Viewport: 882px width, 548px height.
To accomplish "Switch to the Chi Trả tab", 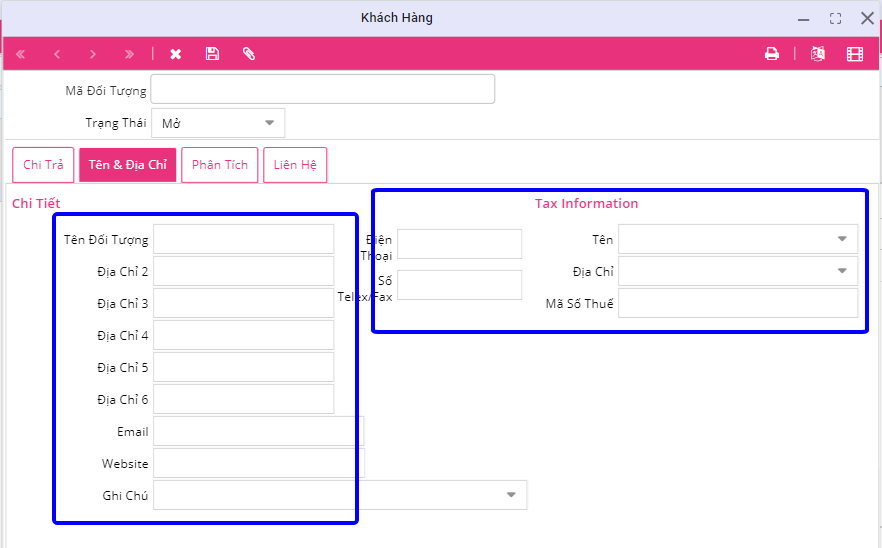I will pyautogui.click(x=43, y=165).
